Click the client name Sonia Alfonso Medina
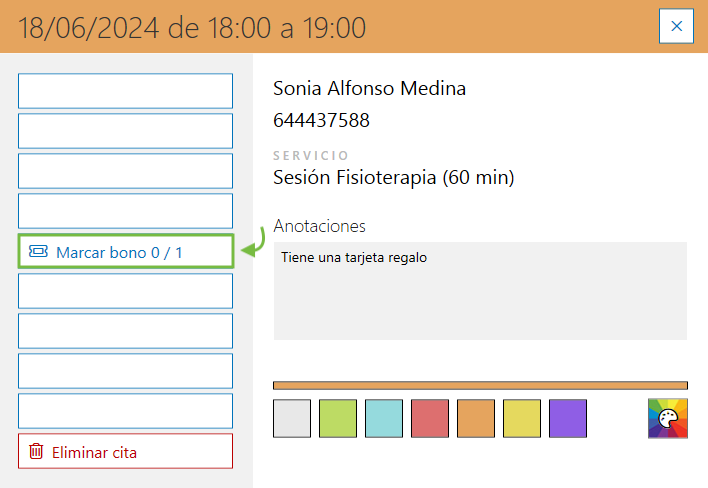708x488 pixels. (x=369, y=88)
